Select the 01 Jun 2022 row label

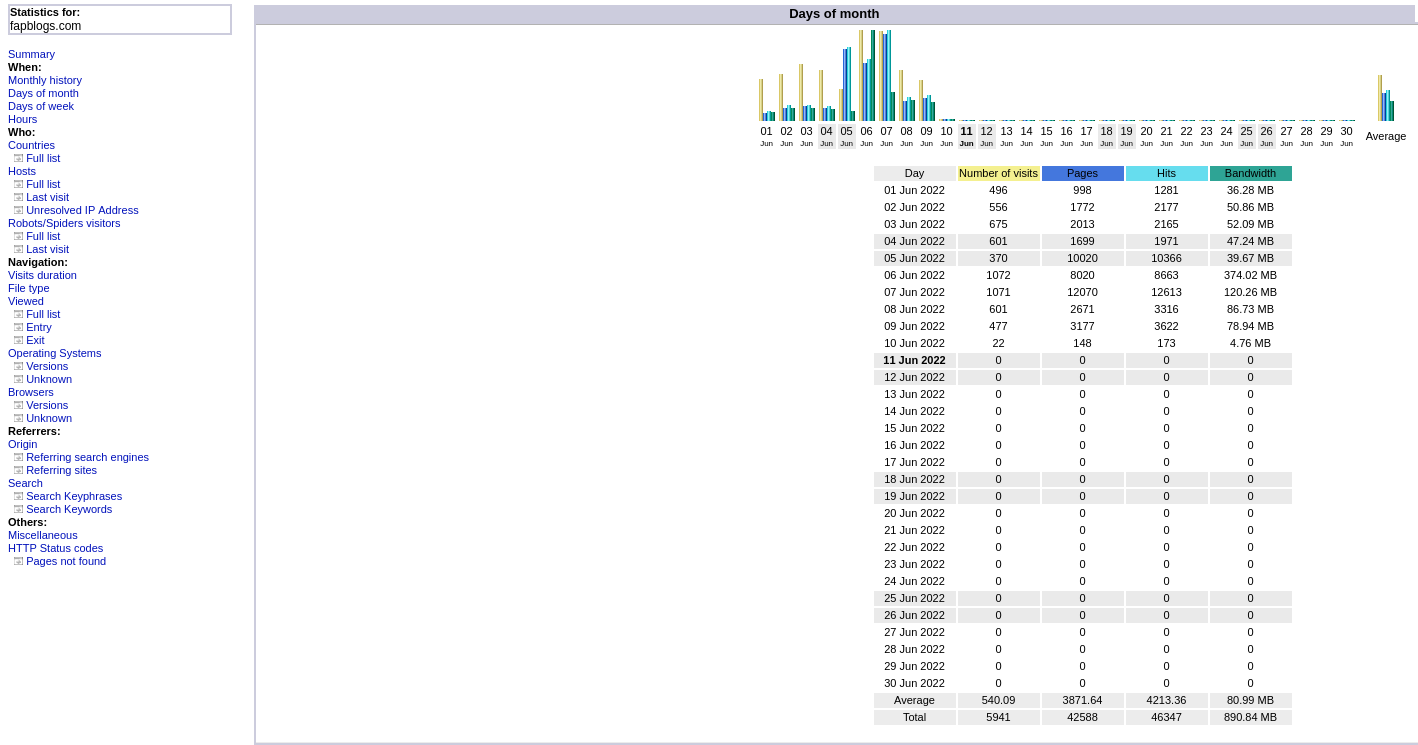(x=914, y=190)
